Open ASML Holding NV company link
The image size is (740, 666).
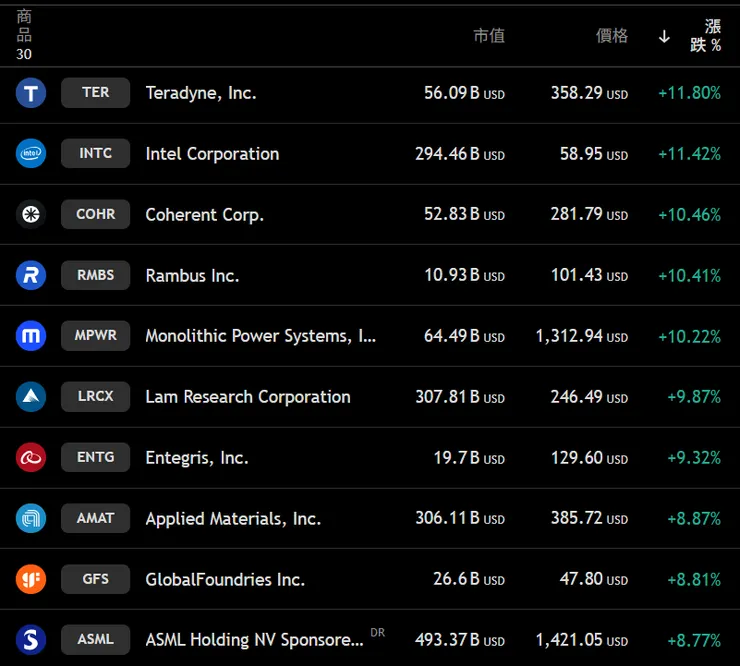(x=254, y=640)
